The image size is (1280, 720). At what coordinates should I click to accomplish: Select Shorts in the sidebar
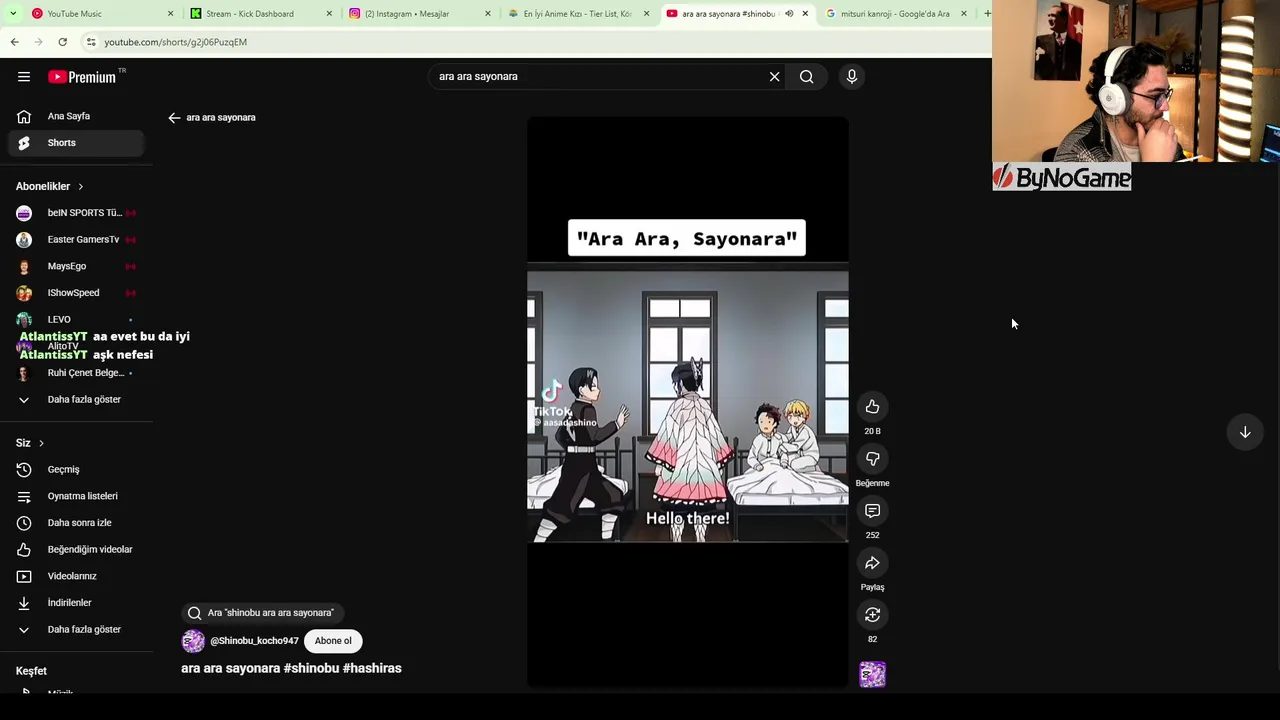78,143
